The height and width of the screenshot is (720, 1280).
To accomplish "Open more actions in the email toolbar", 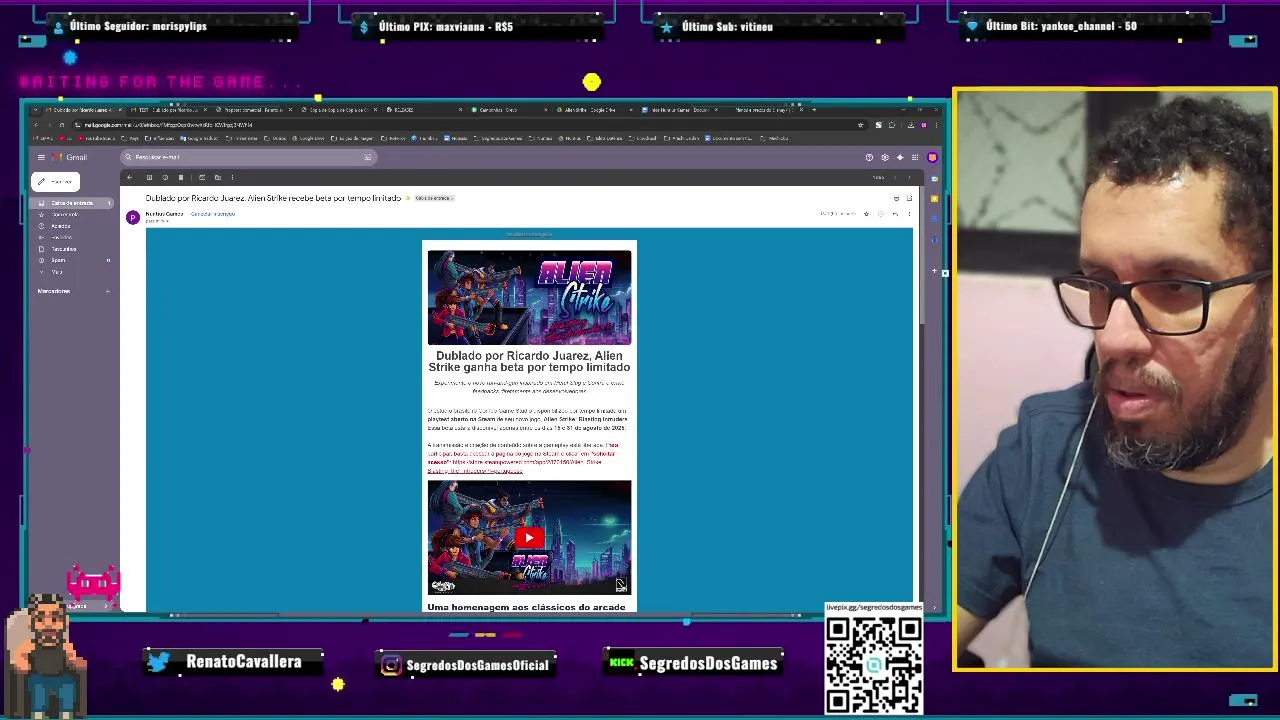I will (x=232, y=177).
